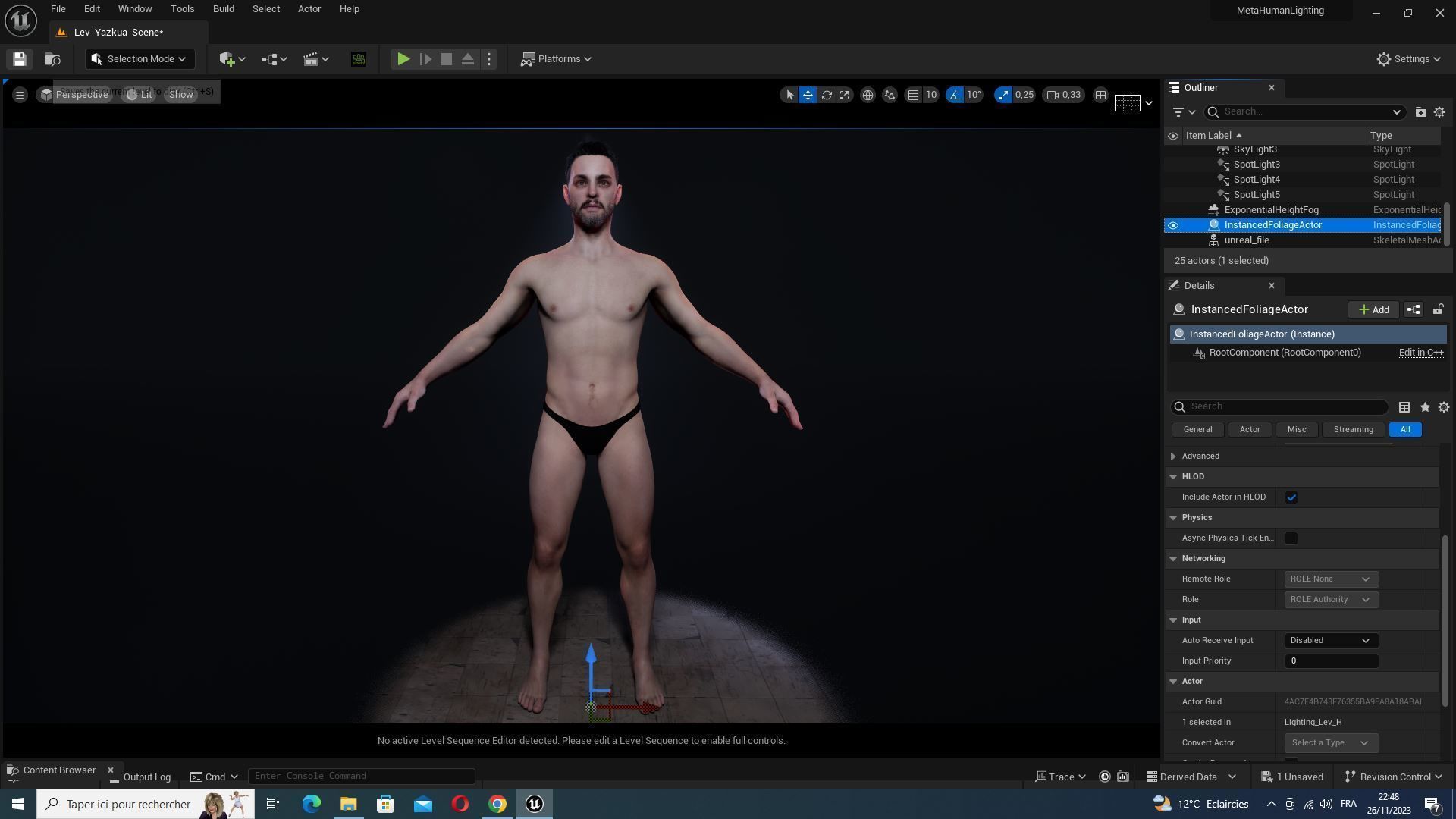Select the scale transform tool

tap(844, 95)
